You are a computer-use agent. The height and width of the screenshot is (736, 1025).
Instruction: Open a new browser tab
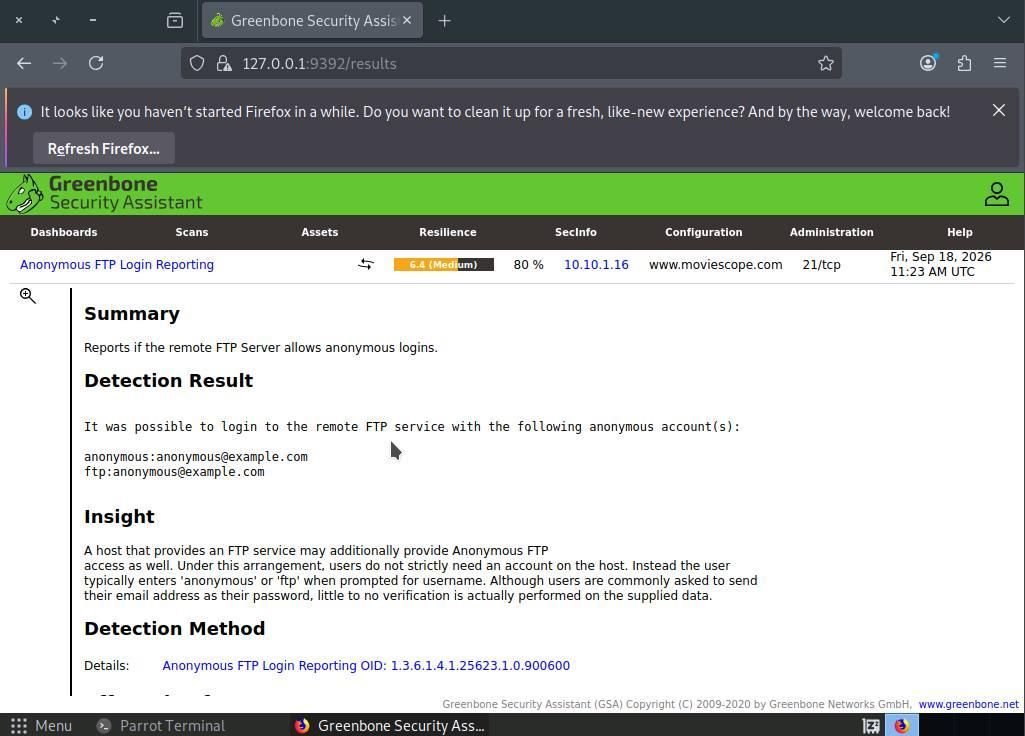pos(445,21)
